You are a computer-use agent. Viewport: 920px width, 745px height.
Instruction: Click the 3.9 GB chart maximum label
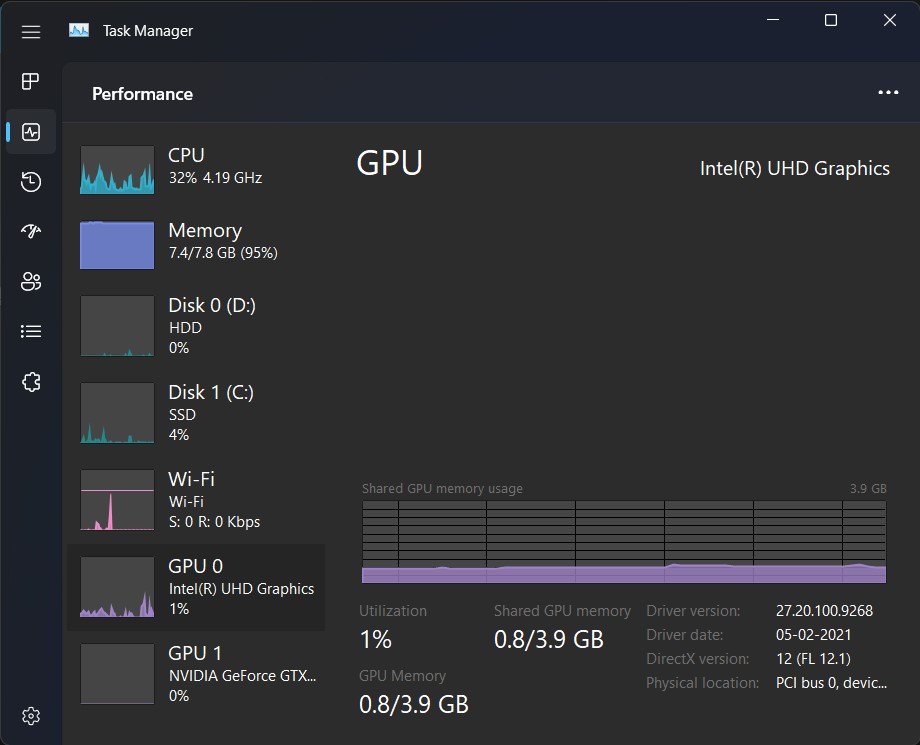point(868,489)
